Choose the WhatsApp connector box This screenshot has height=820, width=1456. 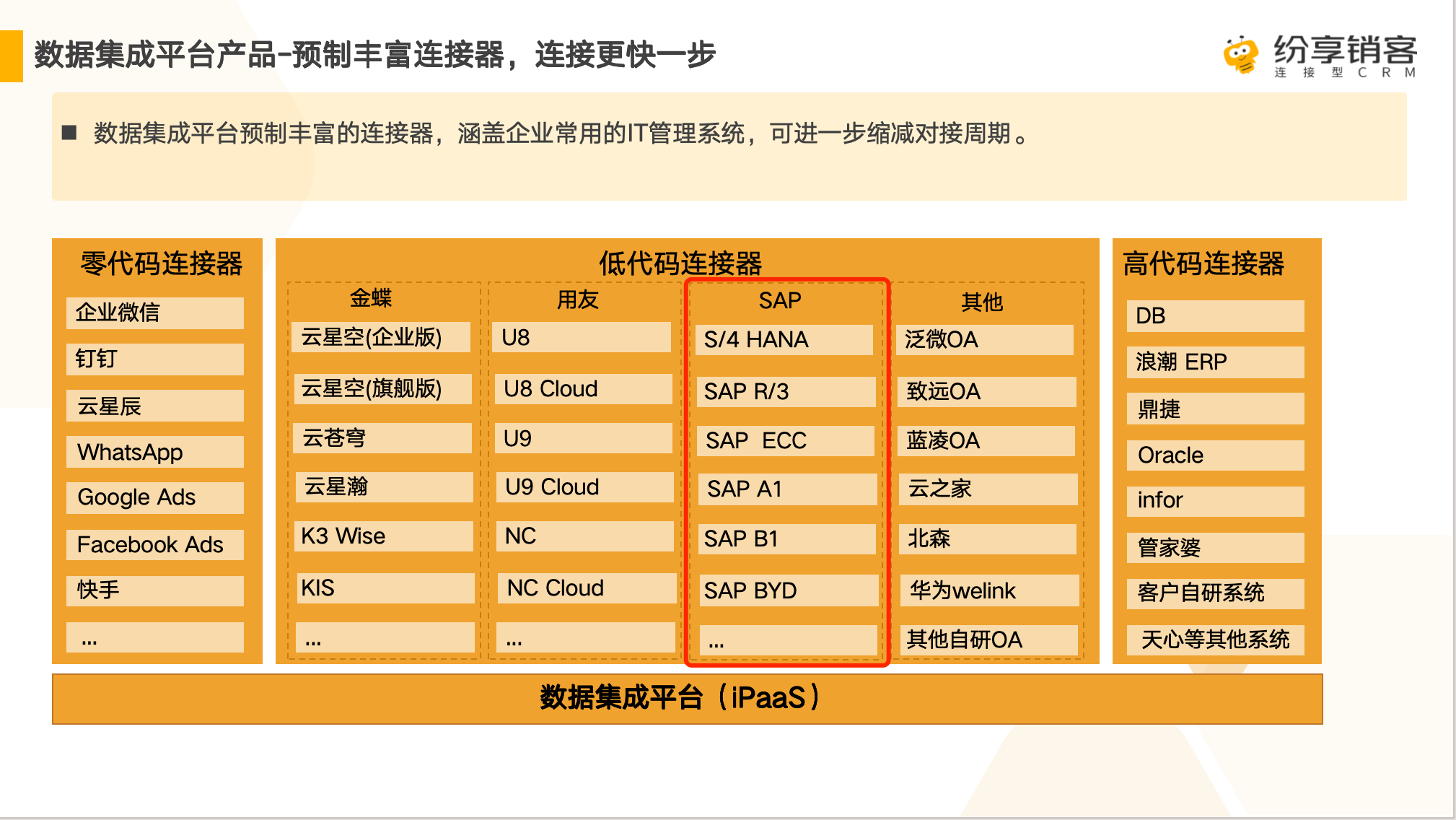tap(155, 452)
